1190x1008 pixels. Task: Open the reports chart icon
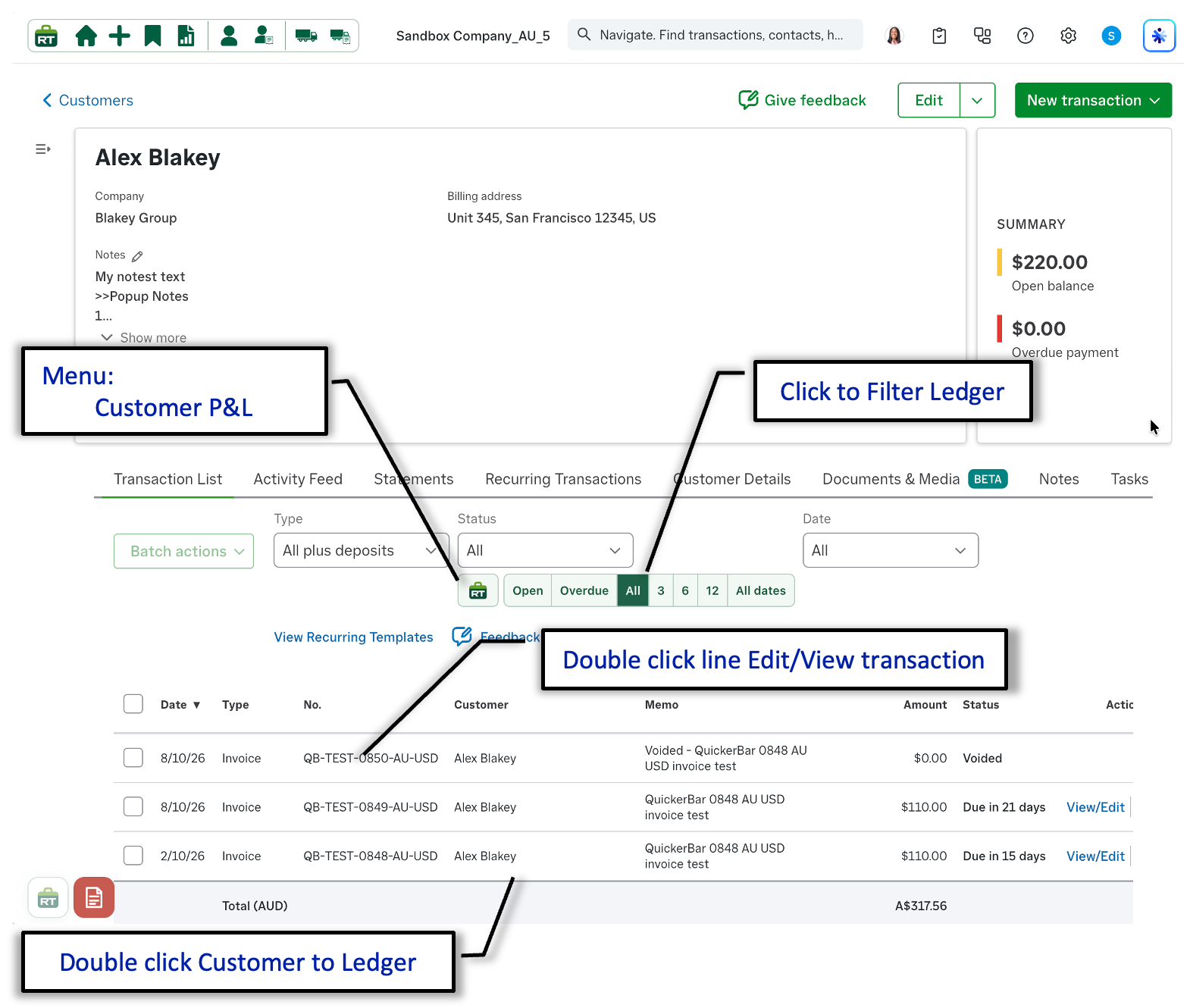pyautogui.click(x=186, y=36)
